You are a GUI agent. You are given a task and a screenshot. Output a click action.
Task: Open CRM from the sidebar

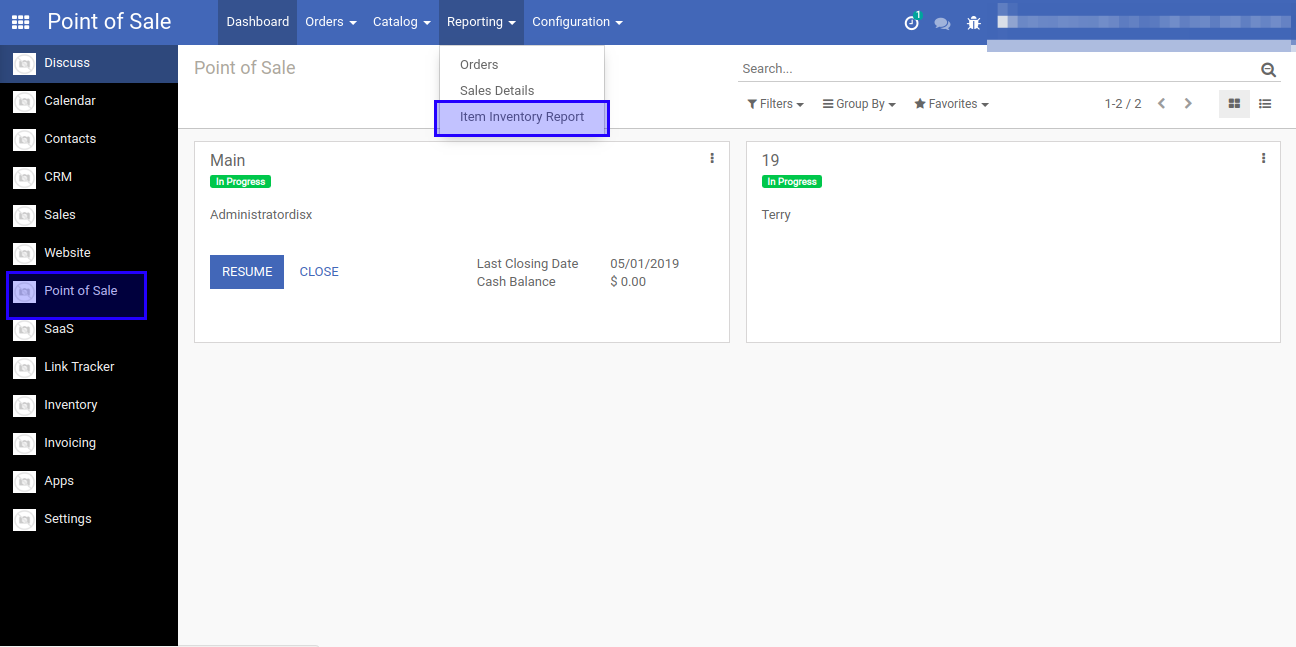coord(58,177)
